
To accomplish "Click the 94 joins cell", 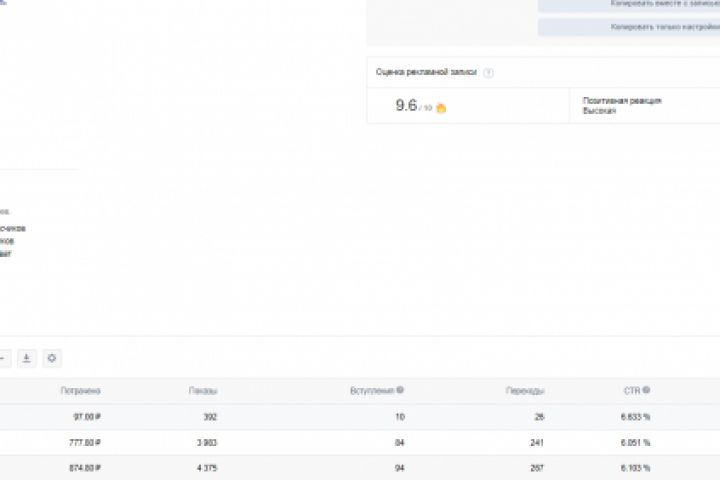I will pyautogui.click(x=400, y=468).
